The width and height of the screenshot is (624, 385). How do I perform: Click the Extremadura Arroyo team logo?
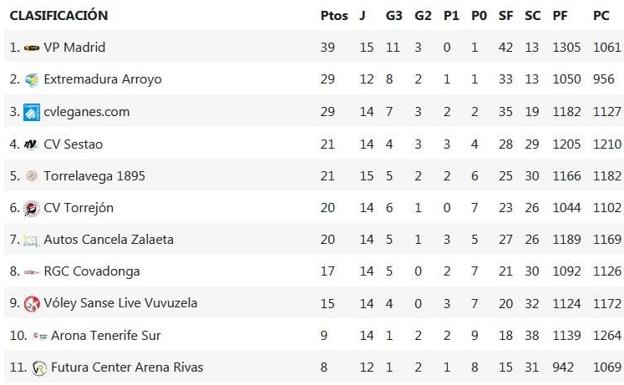[x=31, y=80]
